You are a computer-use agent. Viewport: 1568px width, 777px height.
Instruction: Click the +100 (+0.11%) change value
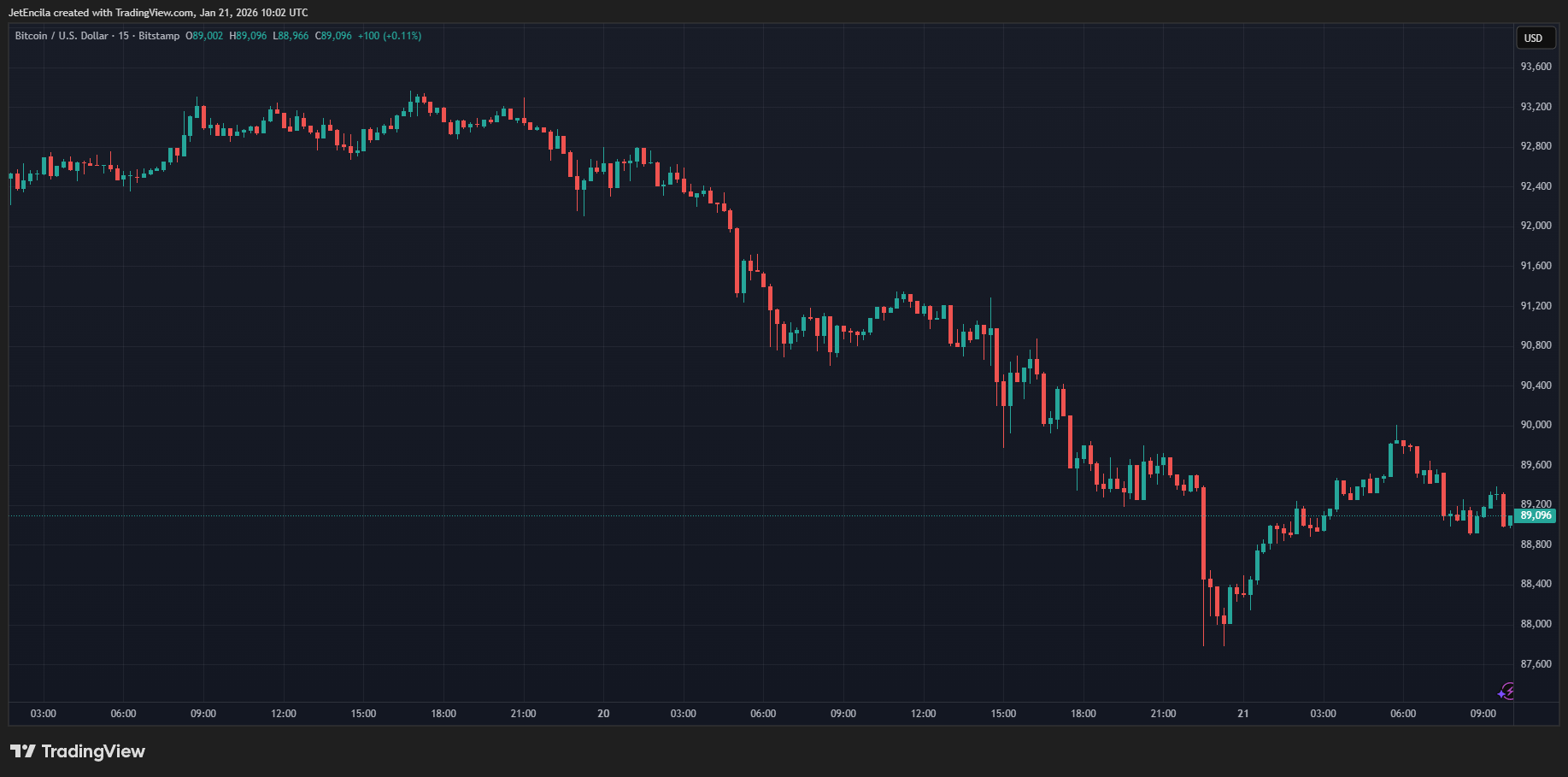[x=390, y=36]
